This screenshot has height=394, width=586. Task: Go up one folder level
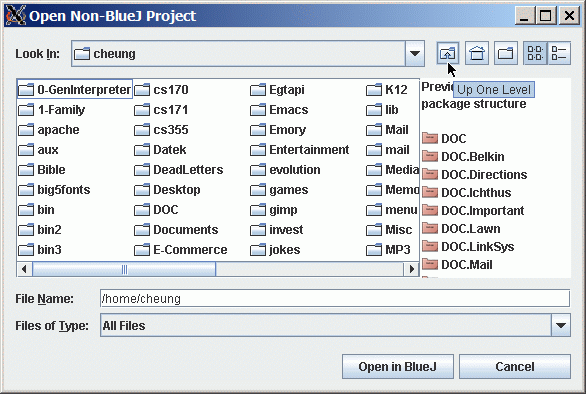click(x=448, y=53)
